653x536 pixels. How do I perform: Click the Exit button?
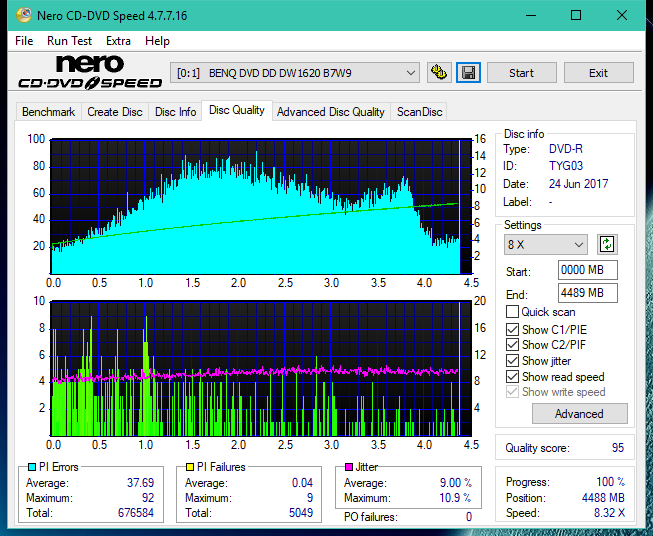tap(598, 73)
